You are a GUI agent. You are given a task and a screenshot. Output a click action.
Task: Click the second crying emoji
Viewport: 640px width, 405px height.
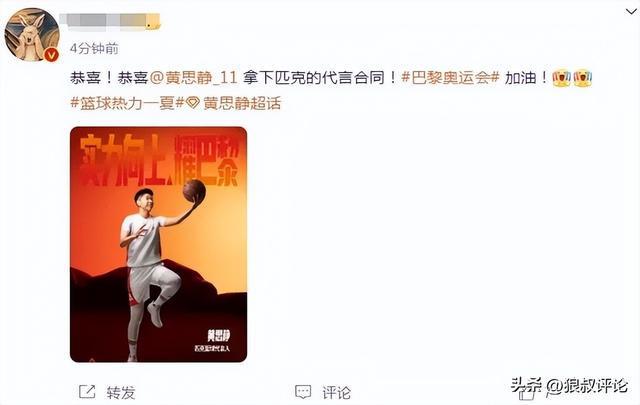pyautogui.click(x=582, y=78)
